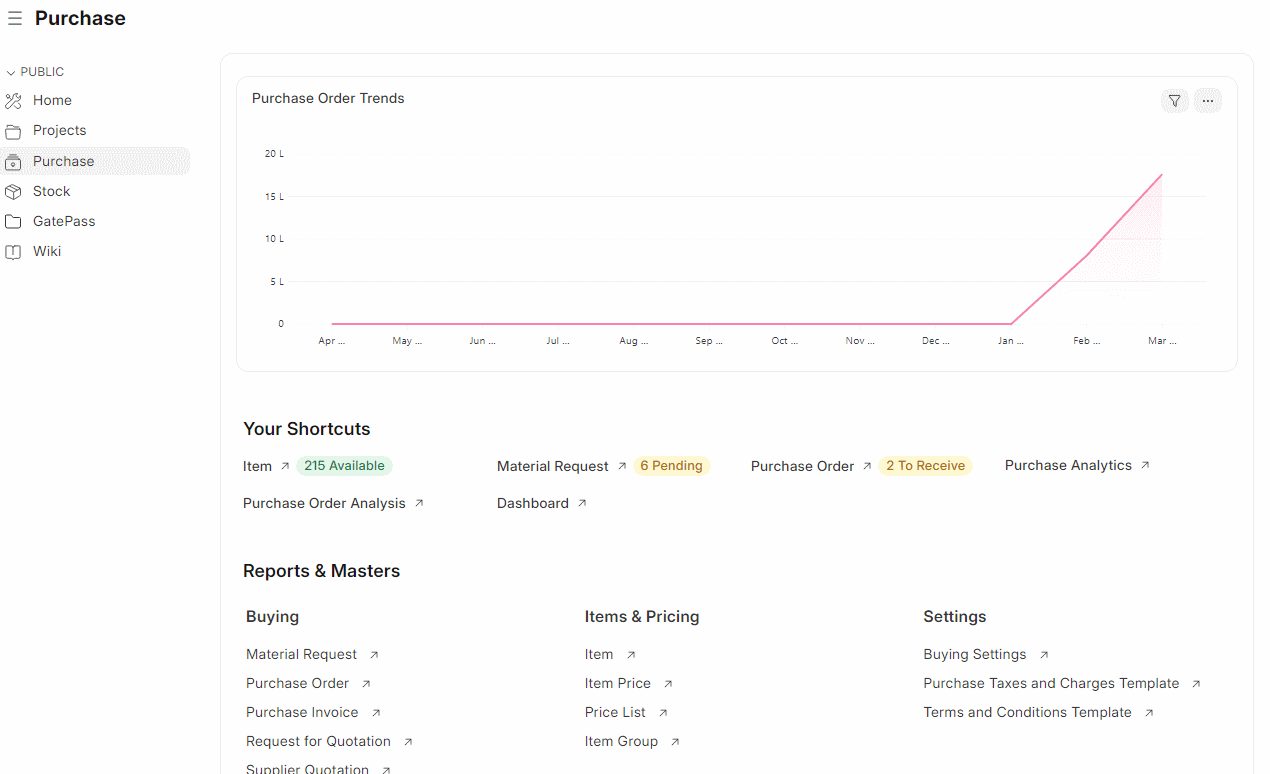Click the Wiki book icon in sidebar
Image resolution: width=1270 pixels, height=774 pixels.
[13, 252]
